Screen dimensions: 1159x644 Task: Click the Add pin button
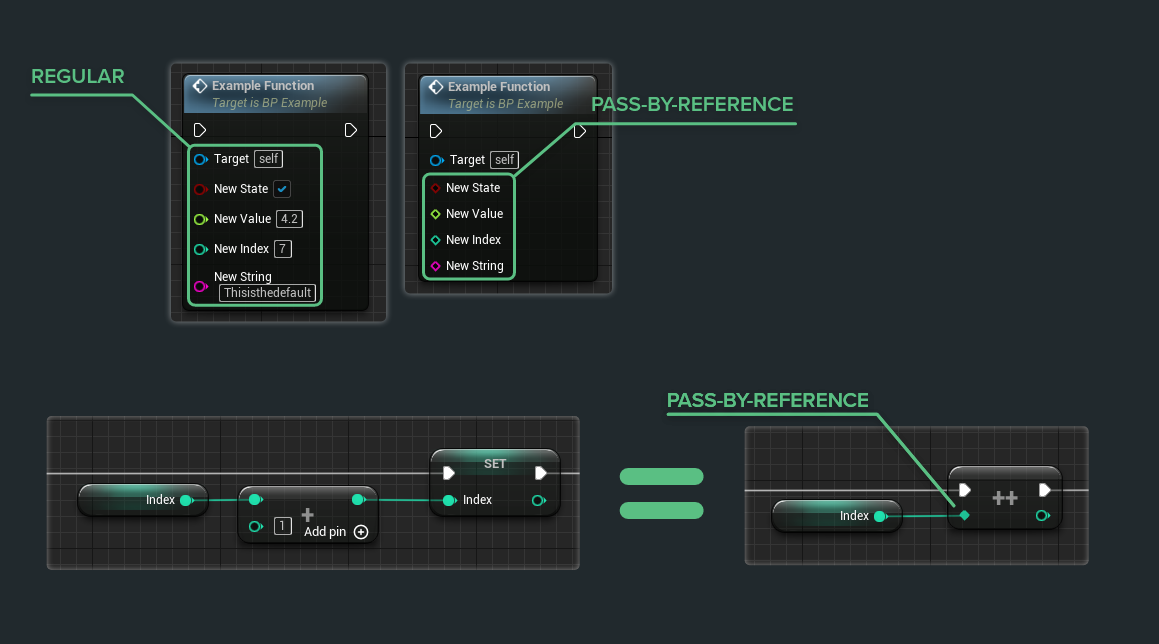pos(324,532)
